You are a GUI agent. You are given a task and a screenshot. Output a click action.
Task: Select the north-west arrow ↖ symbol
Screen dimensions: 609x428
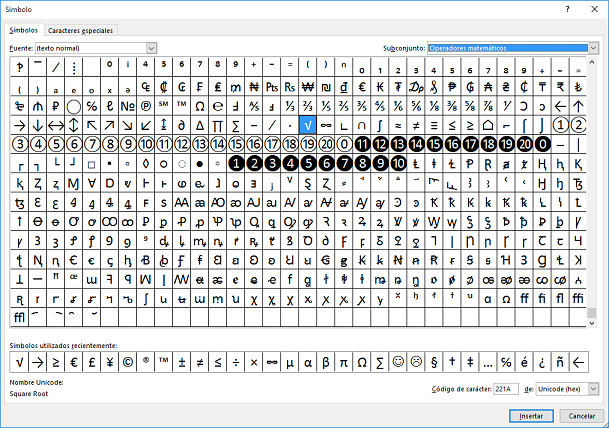coord(92,125)
